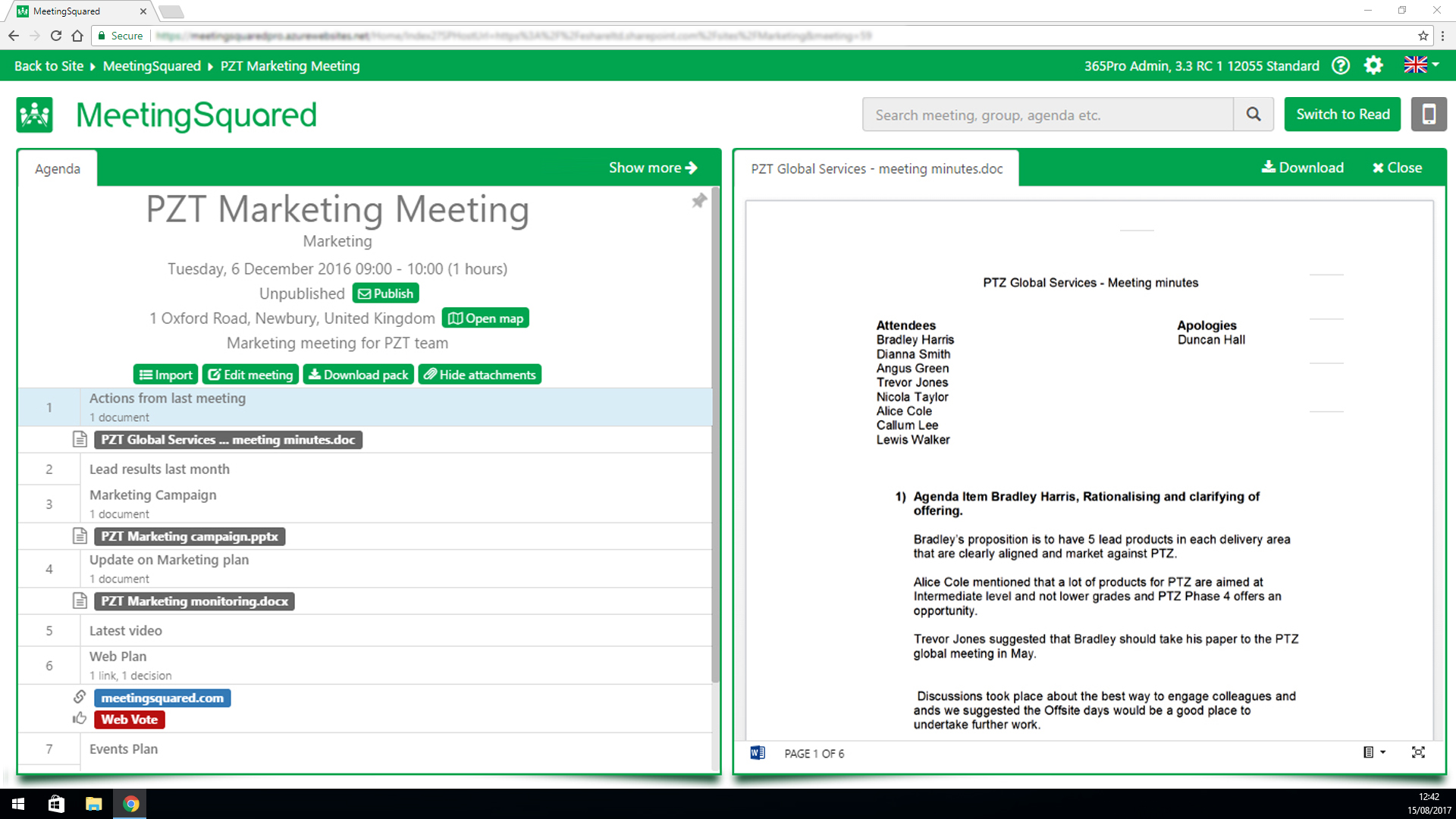Open page view options dropdown in viewer
Image resolution: width=1456 pixels, height=819 pixels.
[x=1374, y=752]
